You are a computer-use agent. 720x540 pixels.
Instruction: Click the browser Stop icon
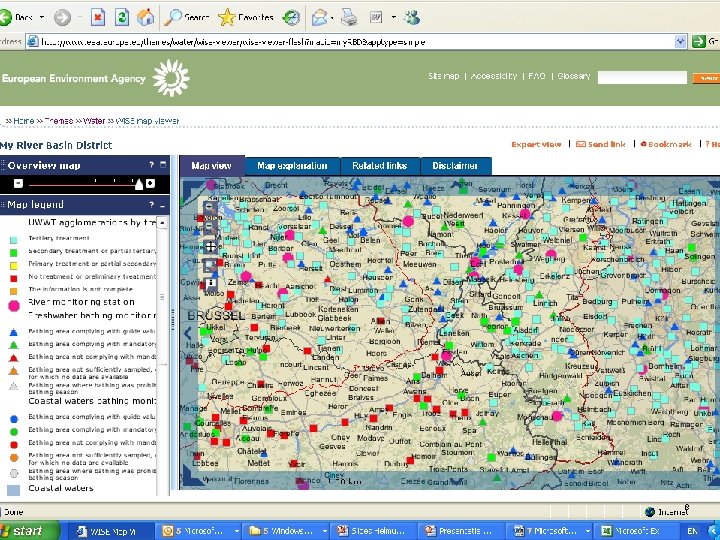click(97, 17)
